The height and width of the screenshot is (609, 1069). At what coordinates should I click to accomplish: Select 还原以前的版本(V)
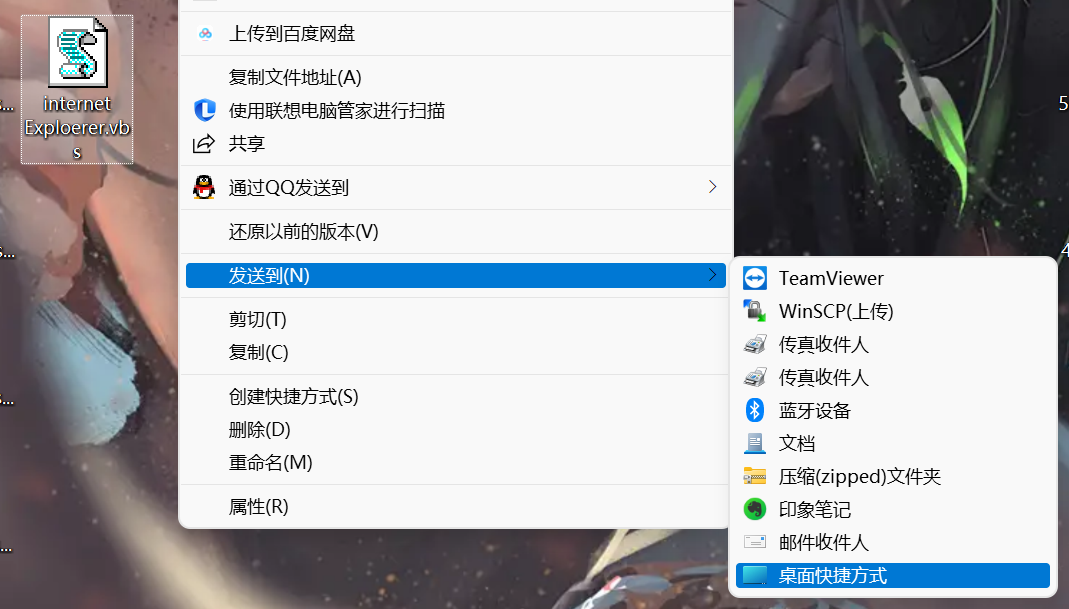pos(303,232)
